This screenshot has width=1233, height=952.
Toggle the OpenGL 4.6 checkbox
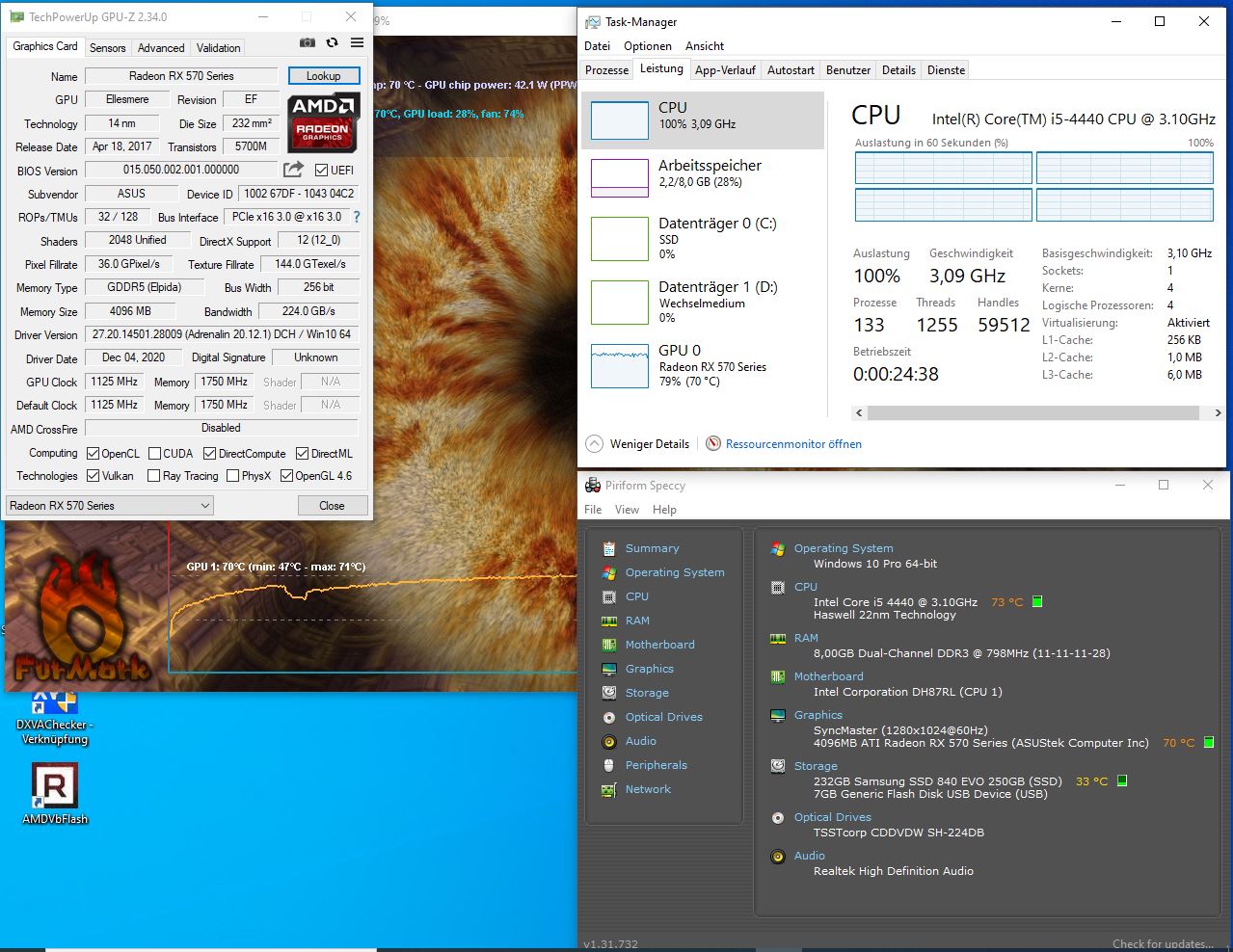point(286,476)
